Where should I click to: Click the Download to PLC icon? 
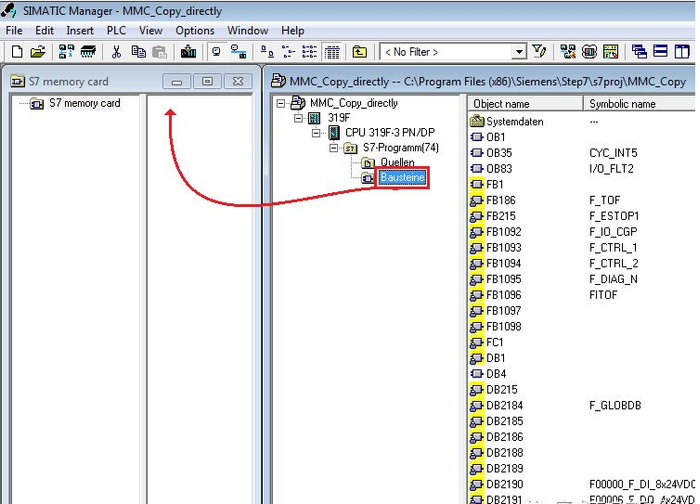coord(187,52)
